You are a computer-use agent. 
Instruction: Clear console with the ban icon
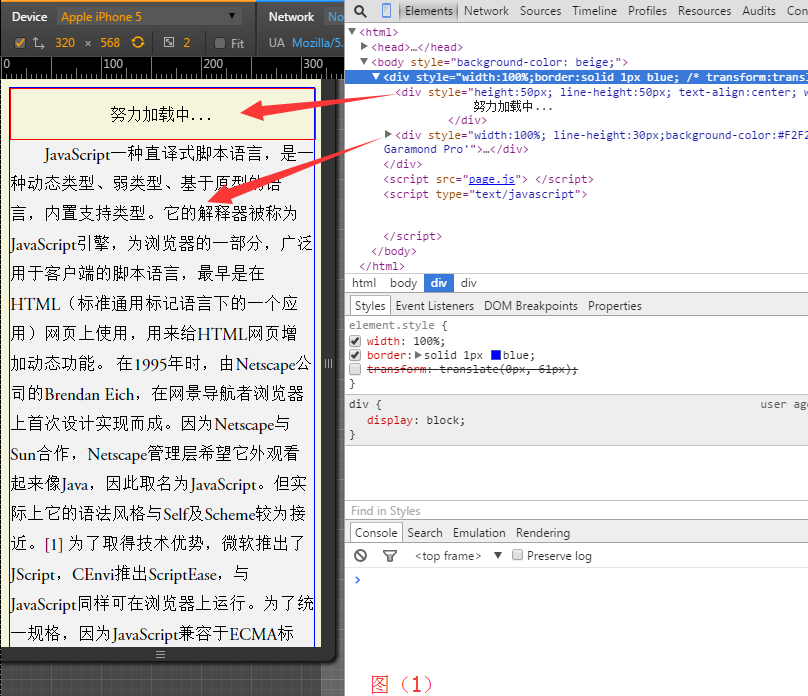pos(361,555)
